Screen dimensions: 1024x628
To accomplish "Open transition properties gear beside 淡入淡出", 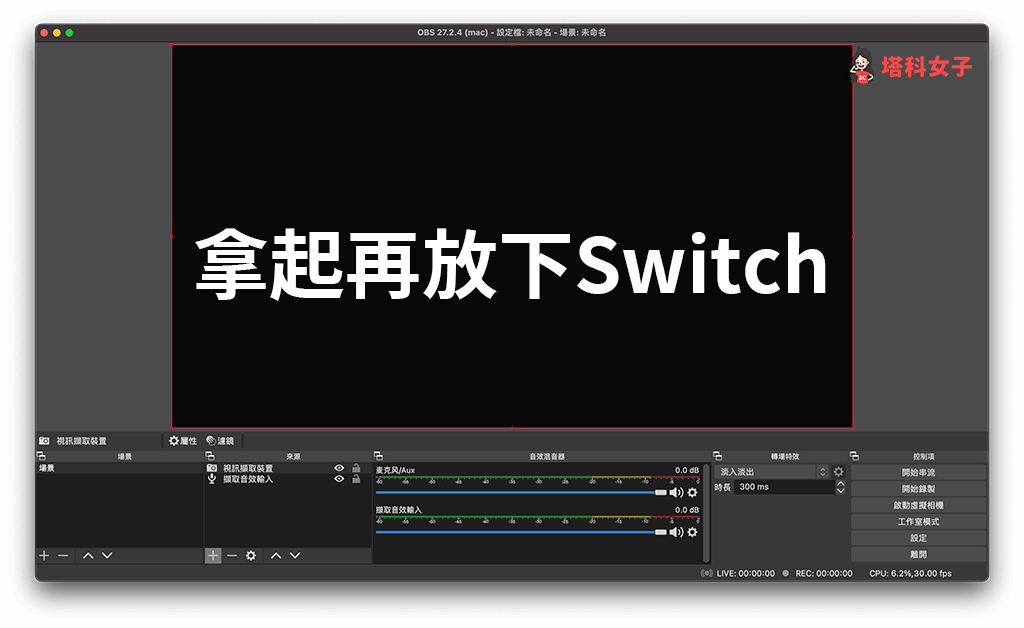I will 838,472.
